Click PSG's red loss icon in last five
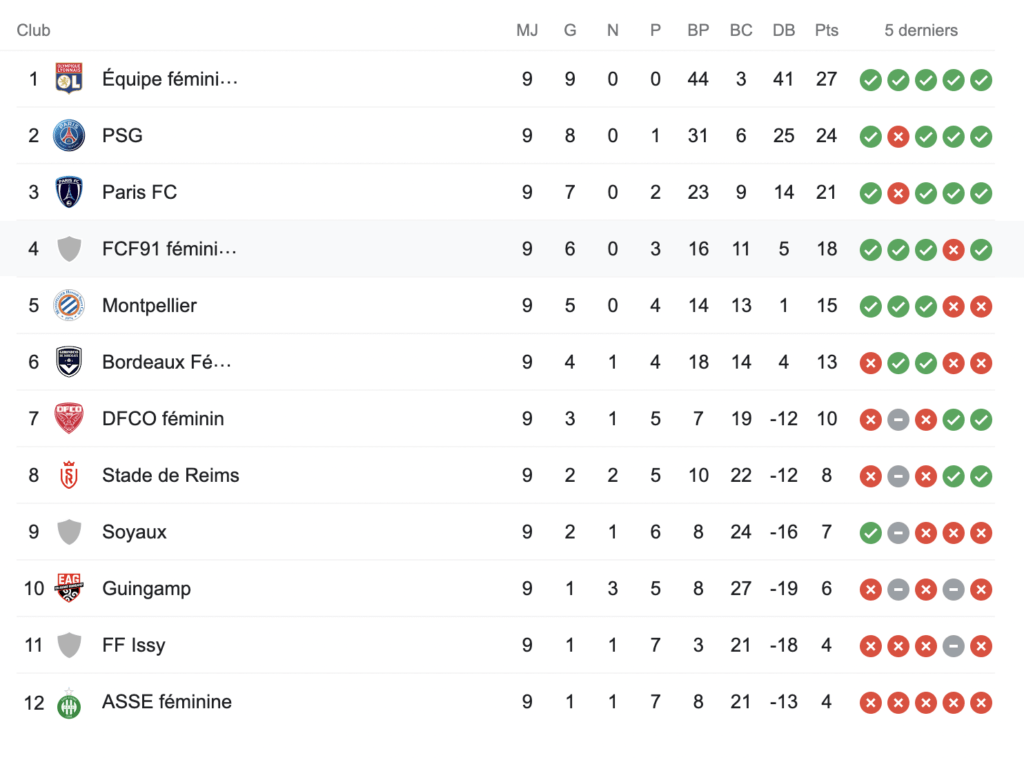1024x758 pixels. [898, 136]
